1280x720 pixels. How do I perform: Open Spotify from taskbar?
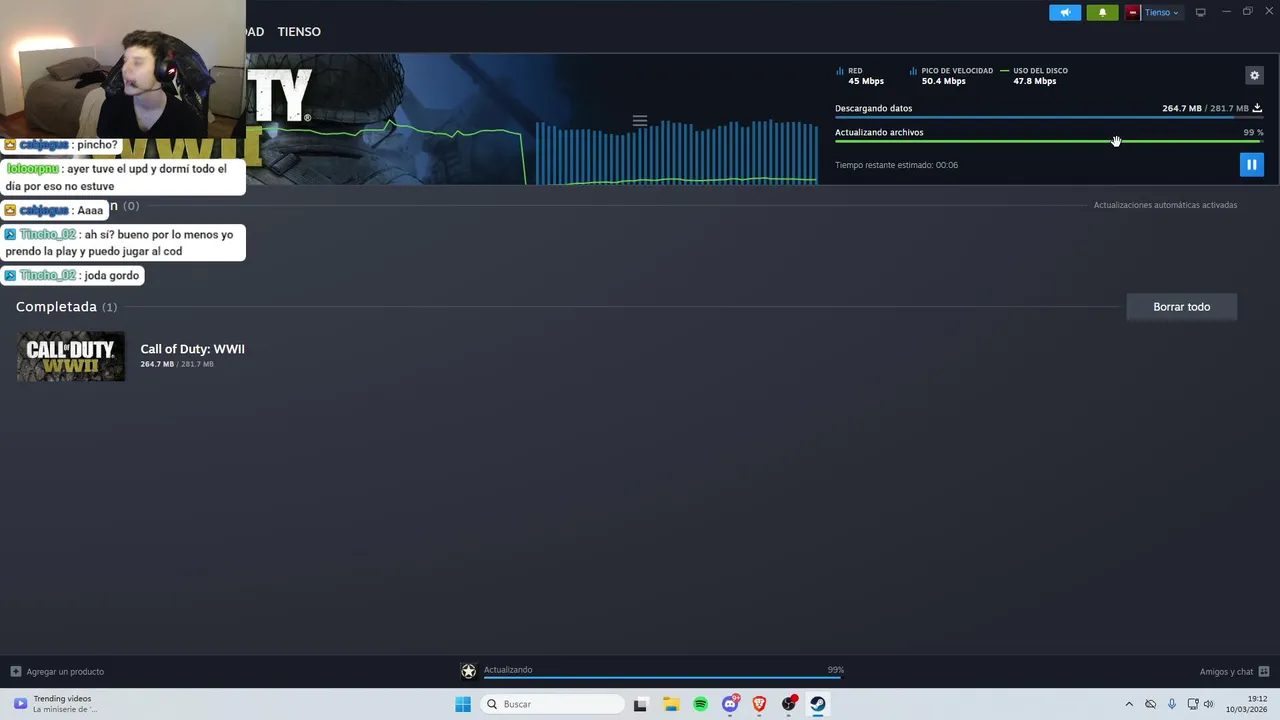click(x=700, y=704)
